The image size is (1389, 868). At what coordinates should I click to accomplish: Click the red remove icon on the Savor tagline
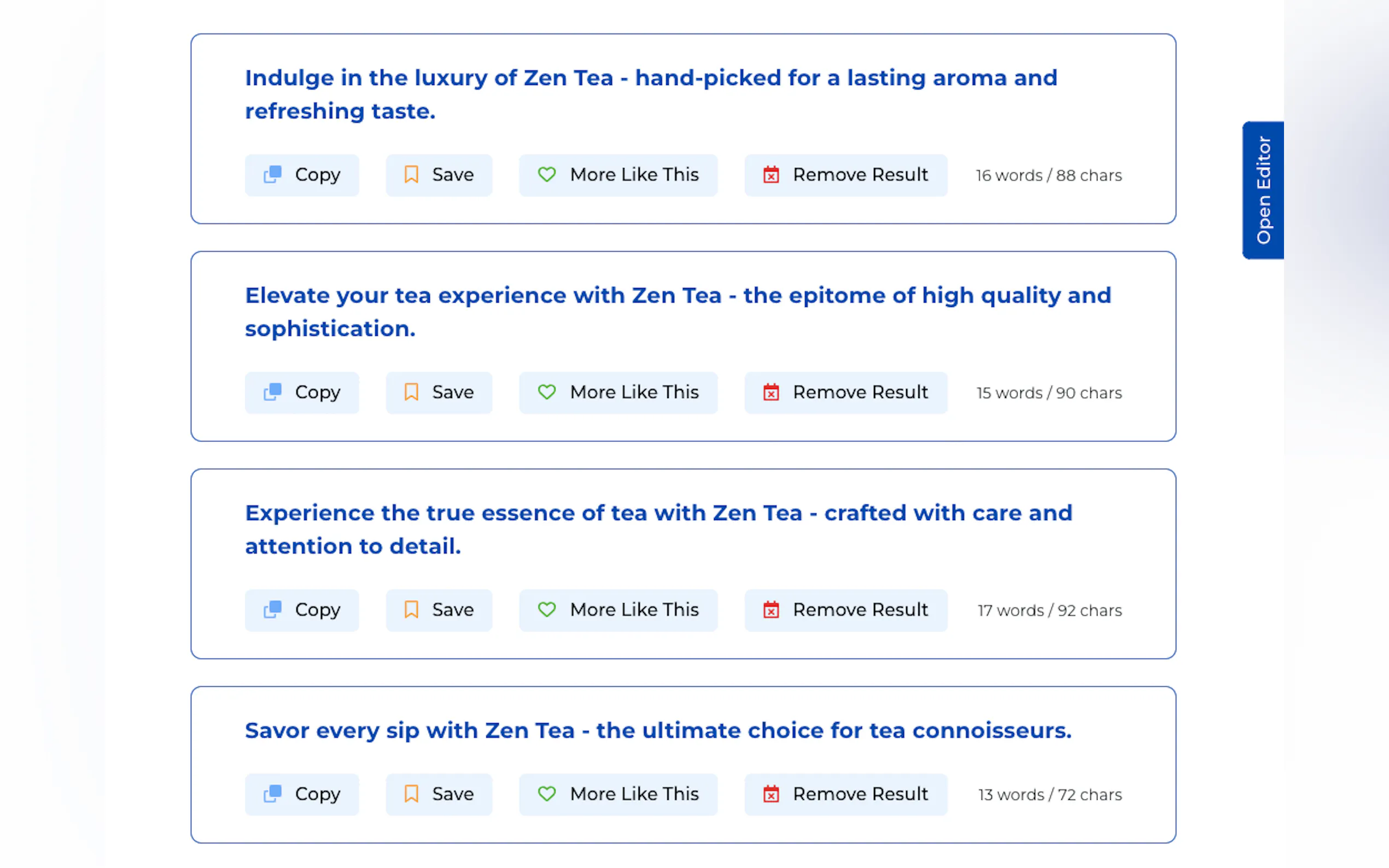pyautogui.click(x=771, y=794)
